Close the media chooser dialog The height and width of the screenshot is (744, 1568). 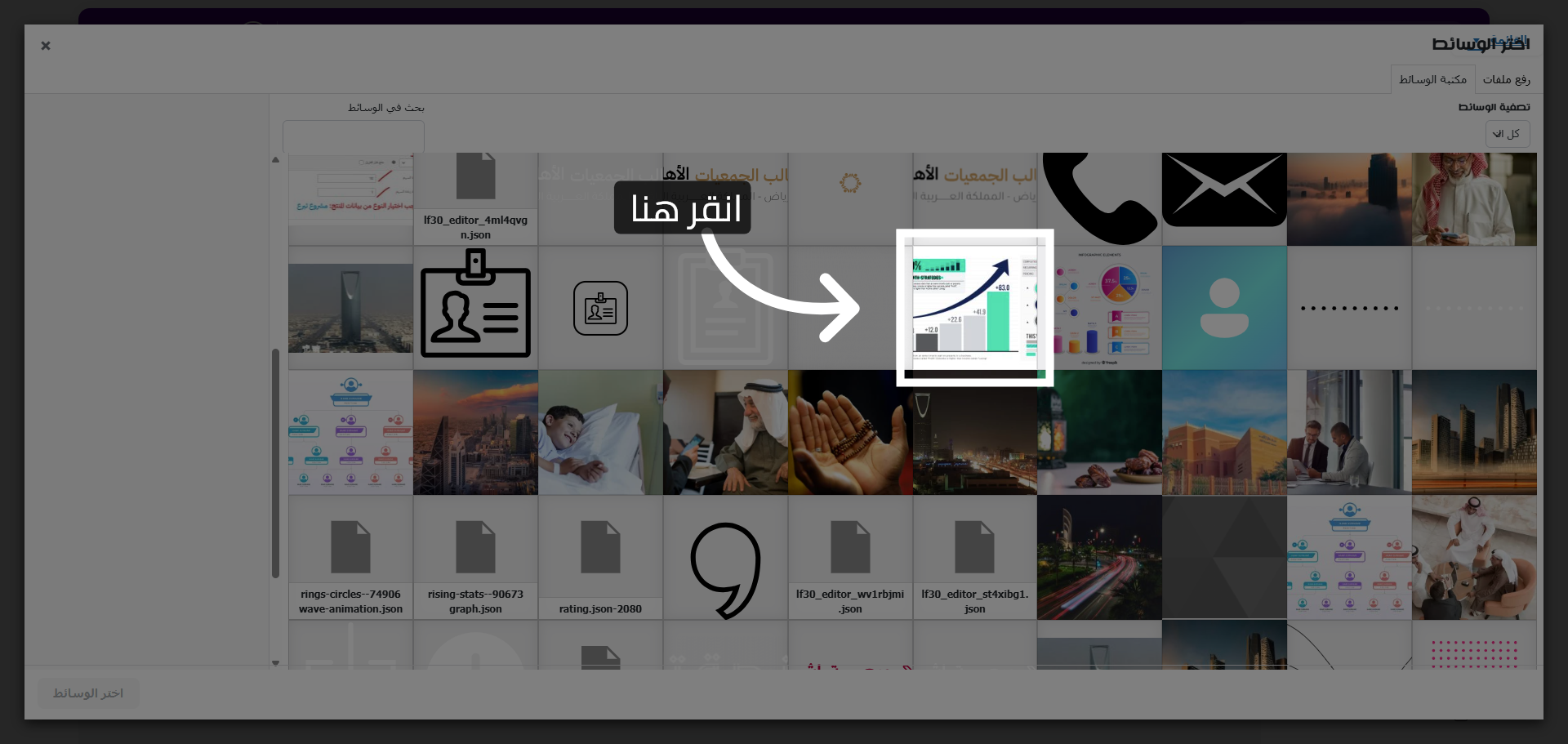[x=46, y=46]
